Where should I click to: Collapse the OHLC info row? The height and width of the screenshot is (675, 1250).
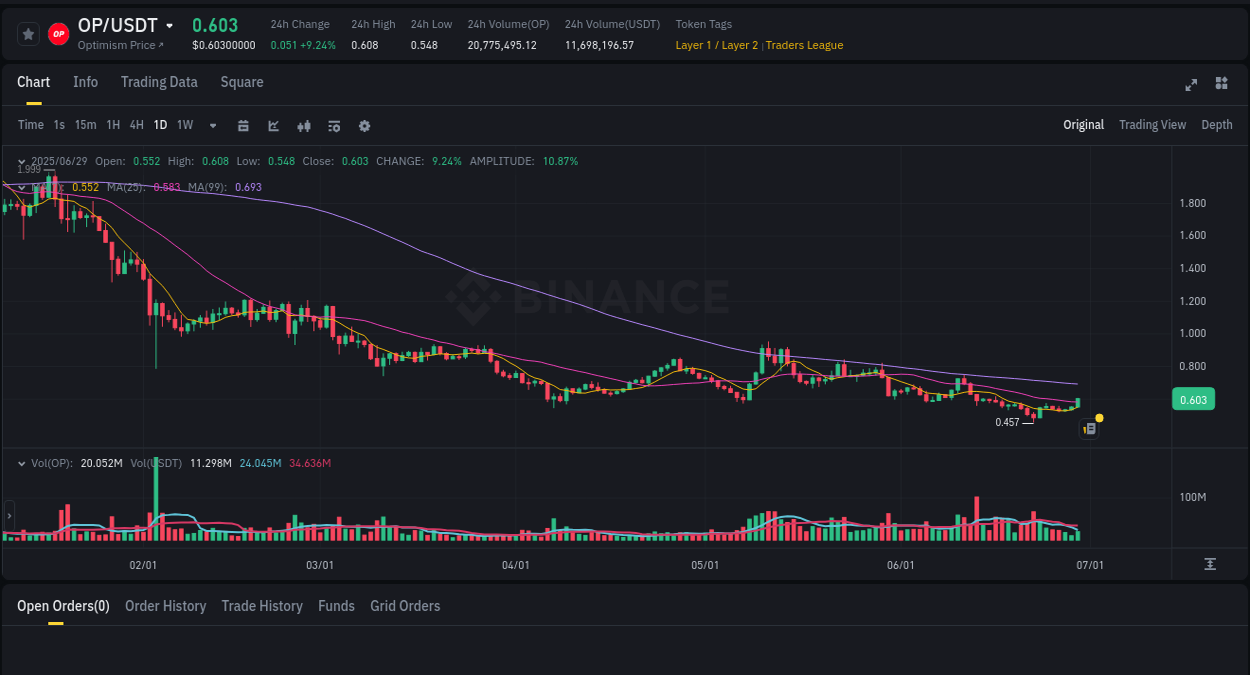click(21, 160)
